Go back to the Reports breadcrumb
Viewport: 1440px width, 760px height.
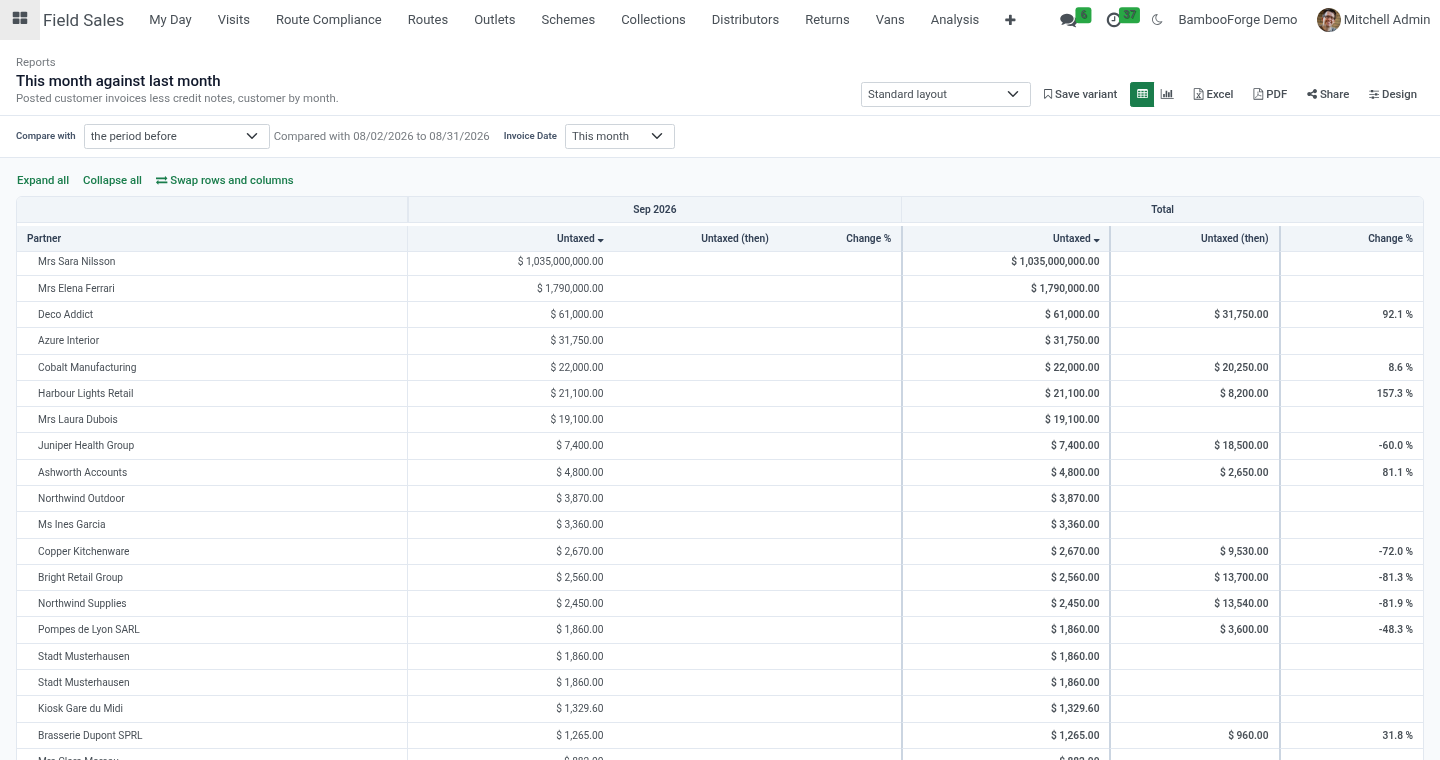(36, 62)
